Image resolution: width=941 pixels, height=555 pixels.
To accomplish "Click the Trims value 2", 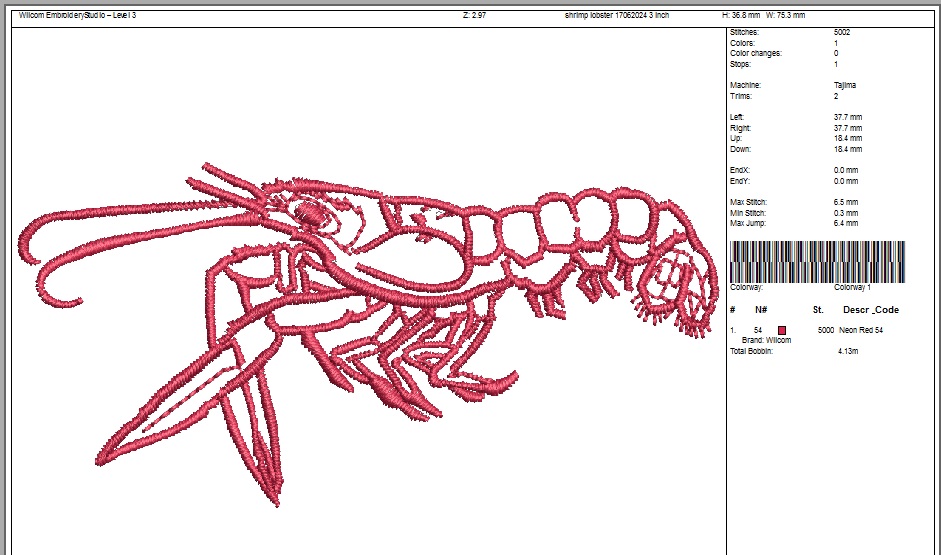I will [x=836, y=96].
